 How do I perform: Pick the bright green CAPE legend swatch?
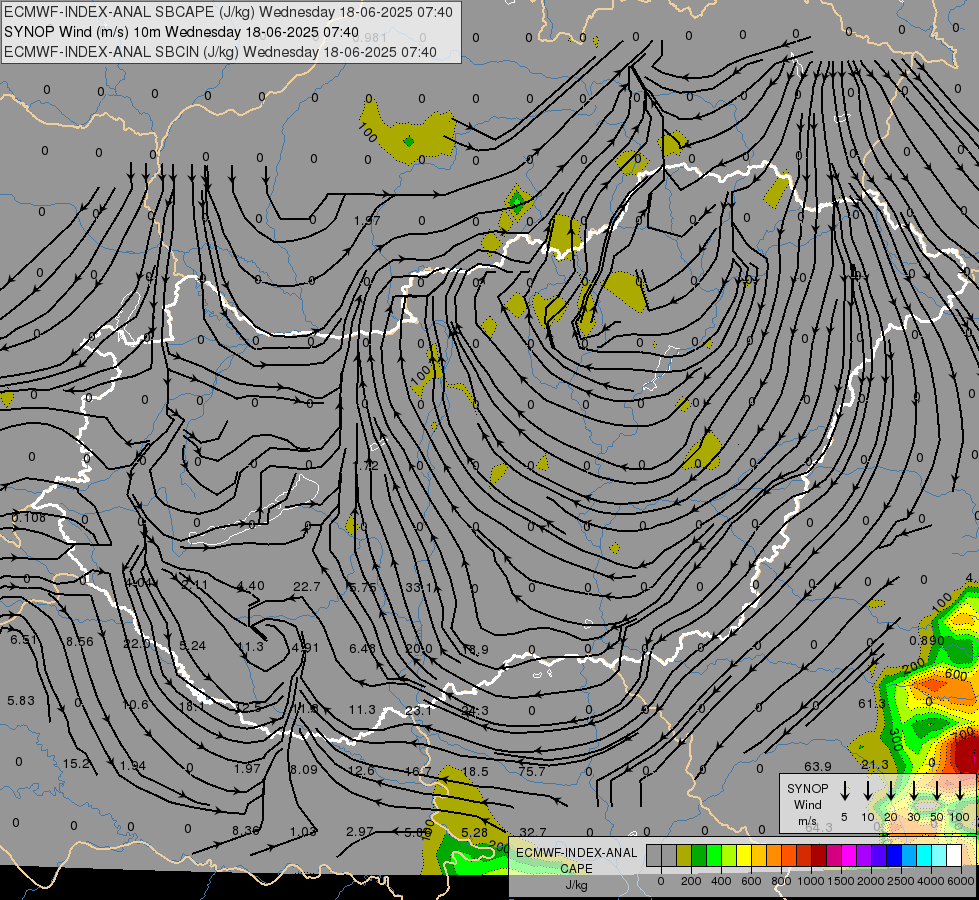click(714, 856)
